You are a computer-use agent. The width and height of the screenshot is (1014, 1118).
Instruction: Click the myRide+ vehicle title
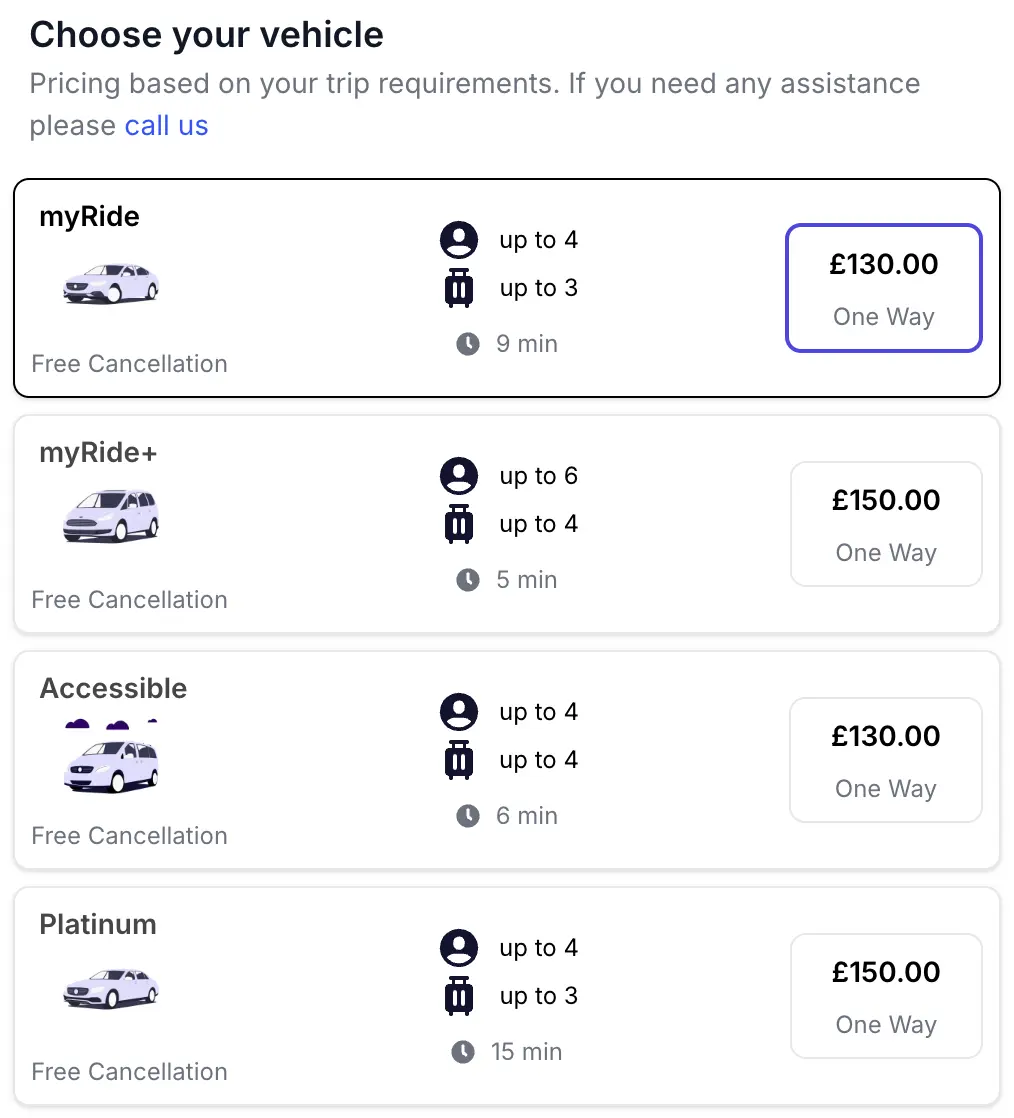pyautogui.click(x=98, y=453)
